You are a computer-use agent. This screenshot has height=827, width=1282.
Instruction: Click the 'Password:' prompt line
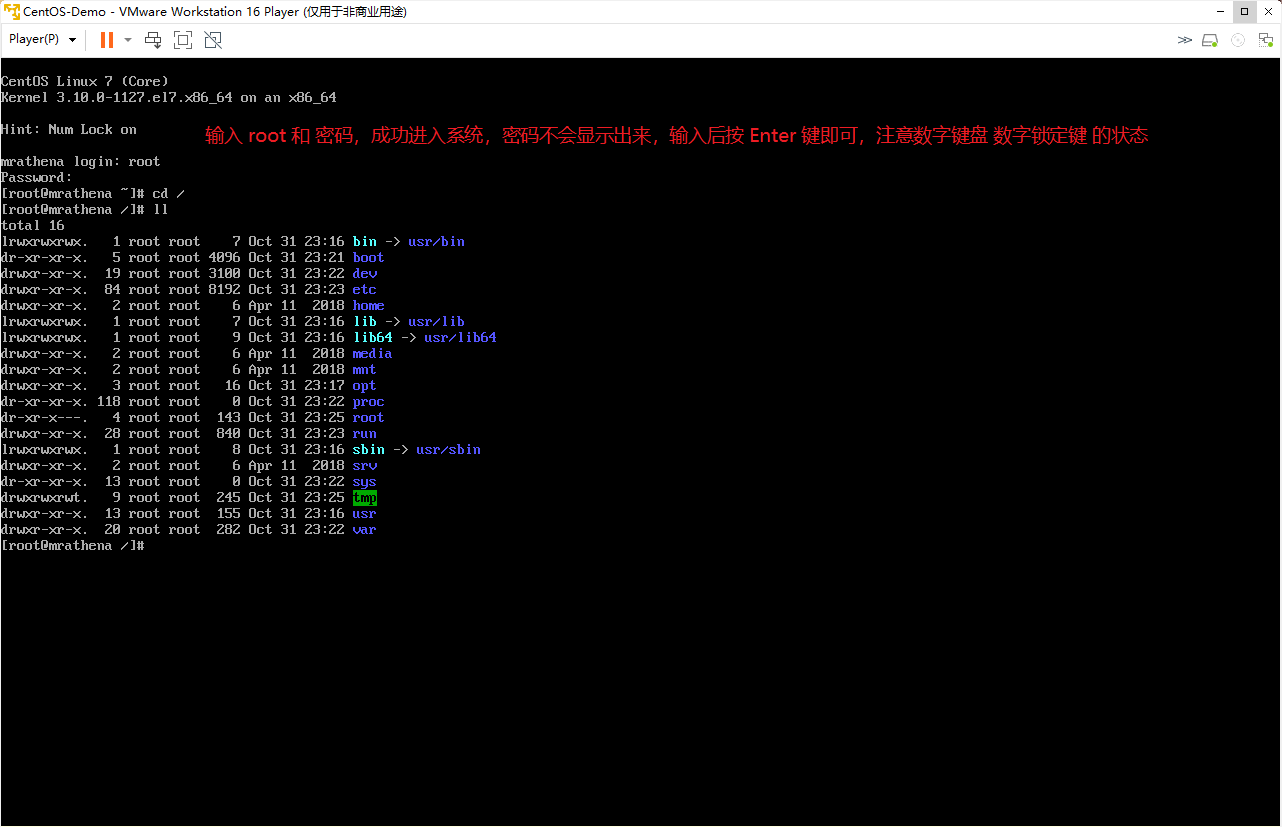click(x=37, y=177)
